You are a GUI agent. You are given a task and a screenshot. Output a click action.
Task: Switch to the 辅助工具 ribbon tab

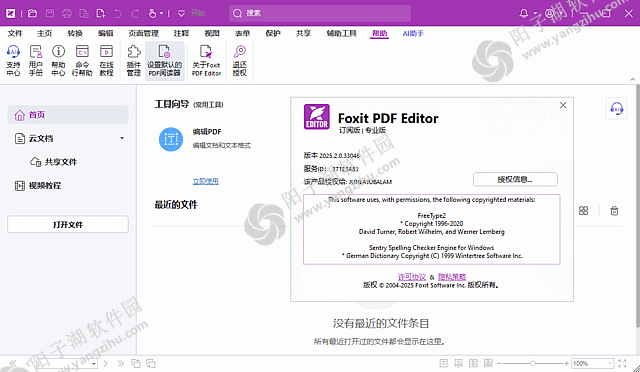point(342,33)
